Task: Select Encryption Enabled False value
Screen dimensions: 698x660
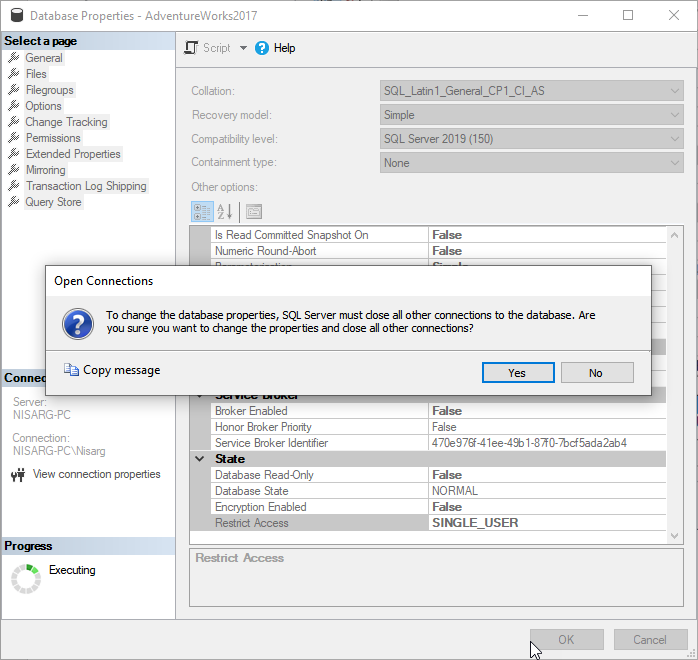Action: coord(547,507)
